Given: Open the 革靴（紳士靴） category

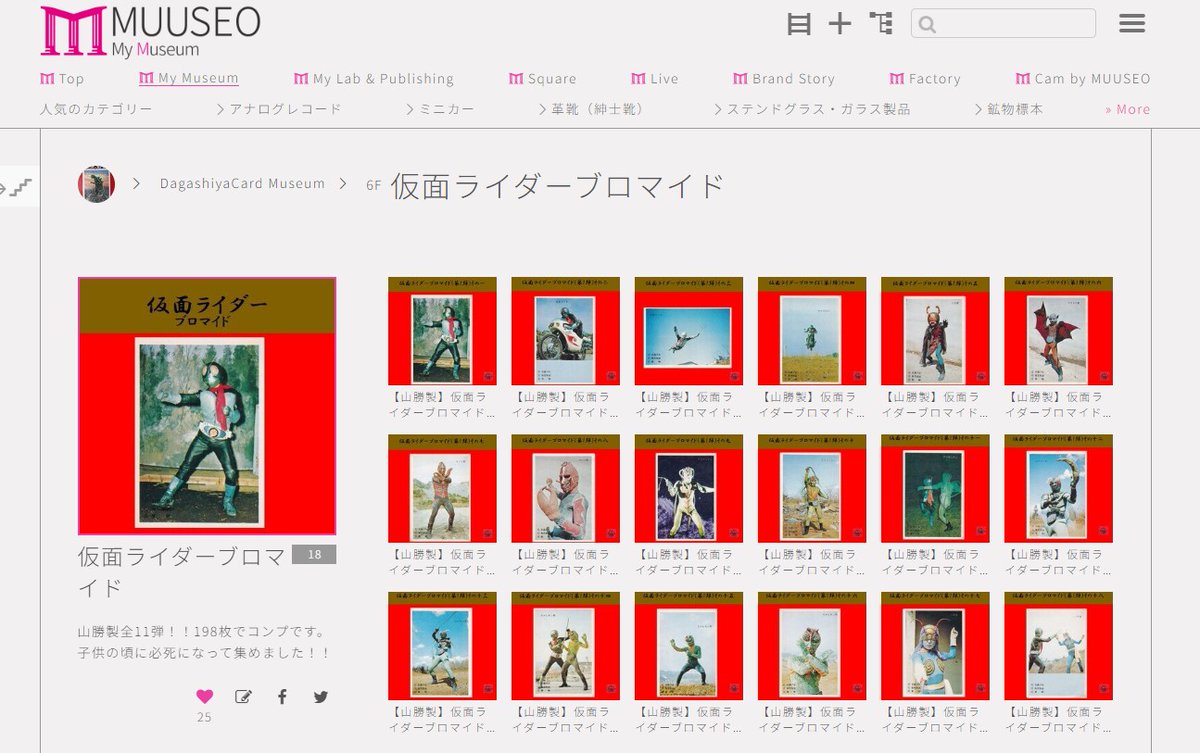Looking at the screenshot, I should coord(591,109).
